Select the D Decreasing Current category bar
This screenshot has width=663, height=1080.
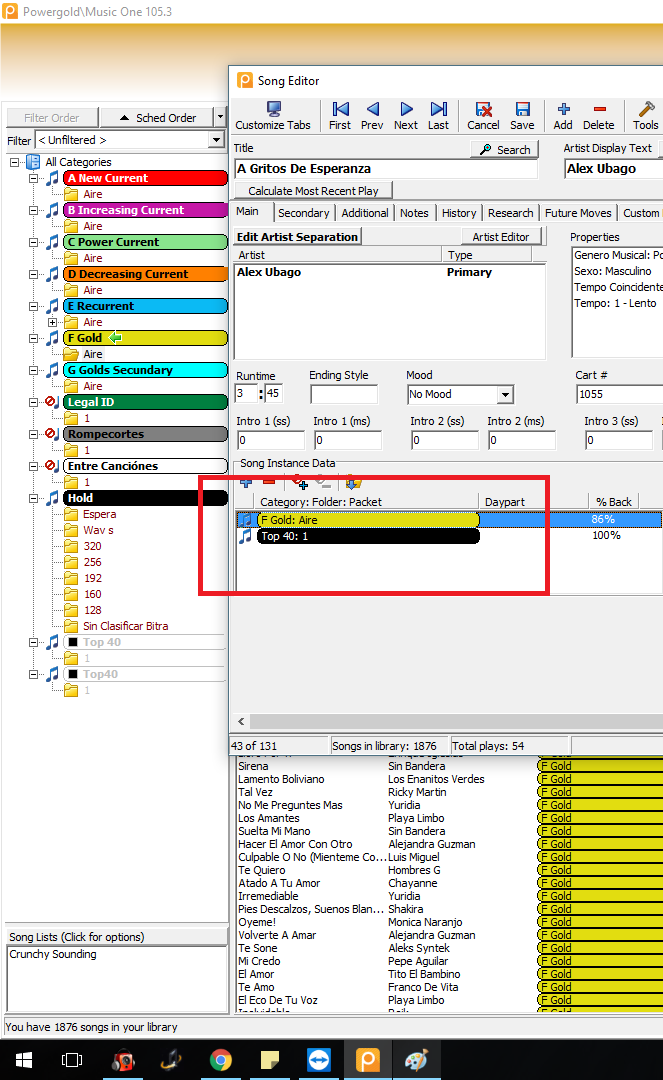coord(145,274)
